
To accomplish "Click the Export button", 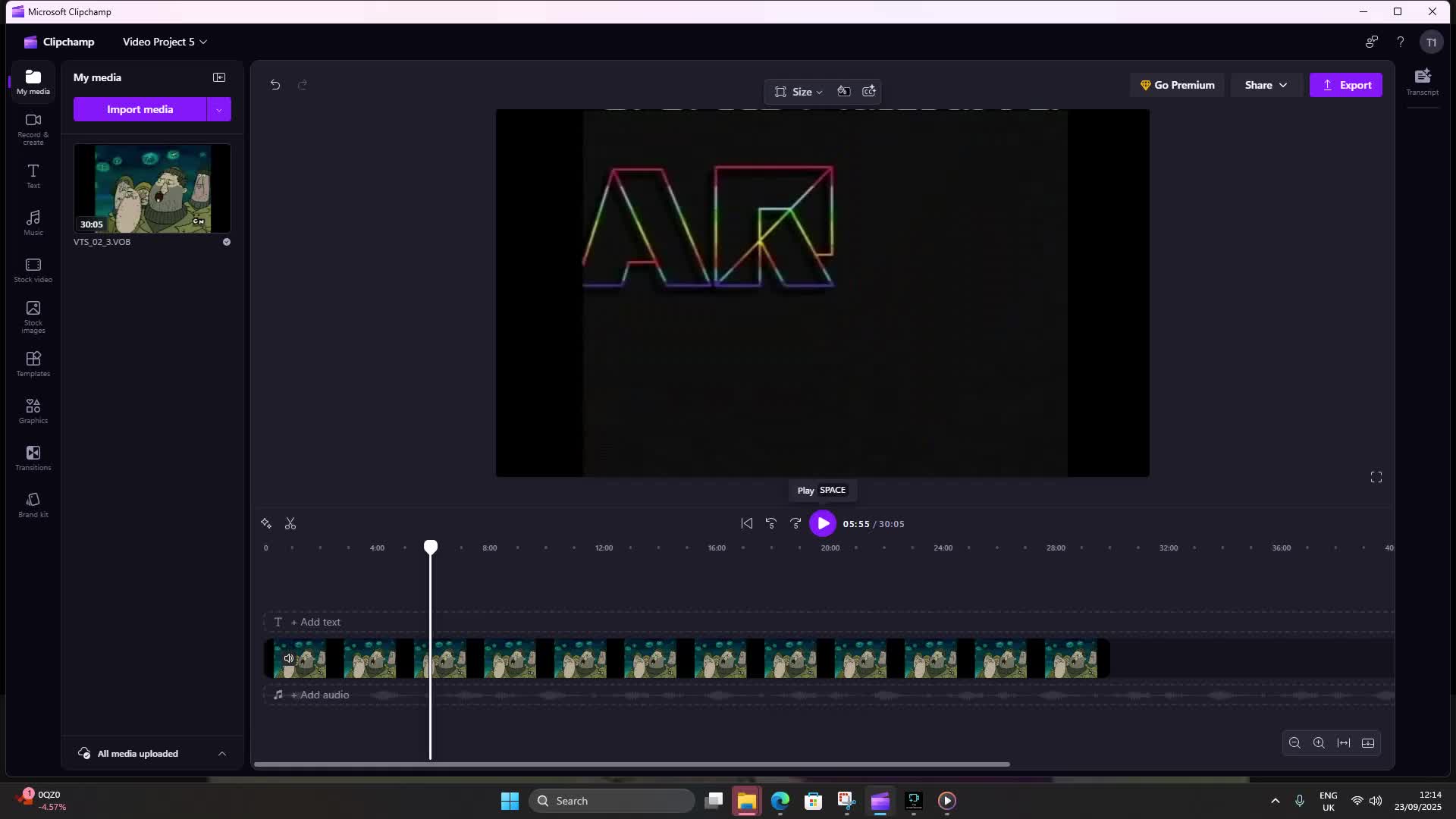I will (x=1346, y=85).
